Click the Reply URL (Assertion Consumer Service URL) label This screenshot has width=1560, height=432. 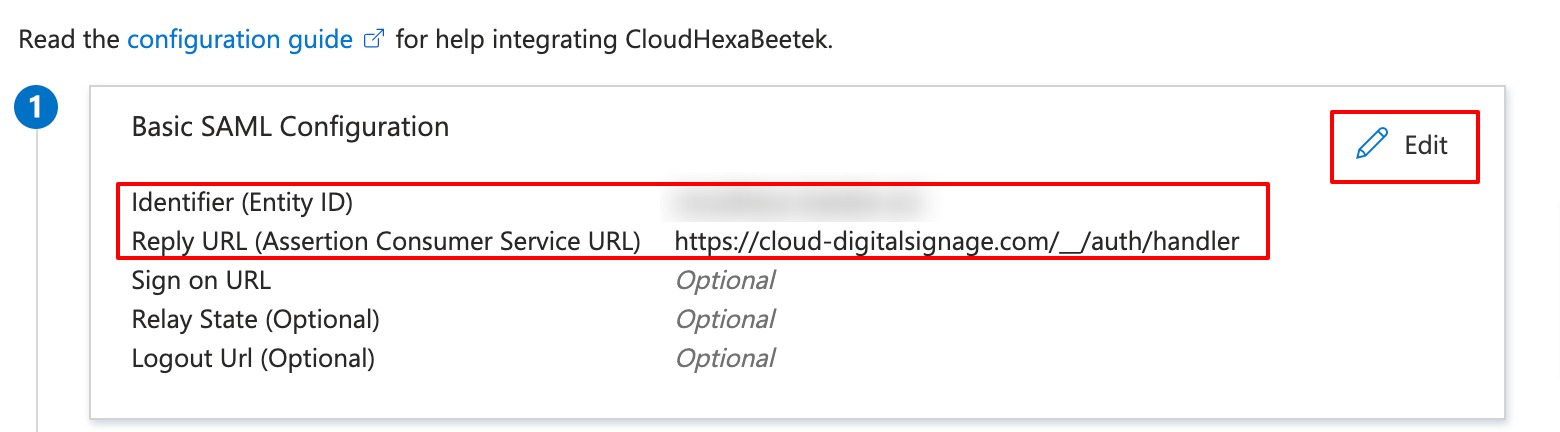[x=385, y=241]
